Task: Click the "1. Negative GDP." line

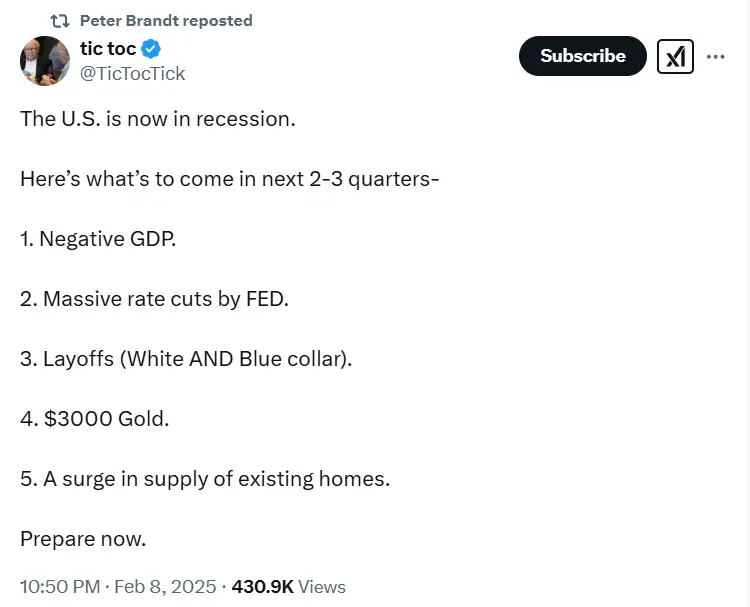Action: pyautogui.click(x=98, y=239)
